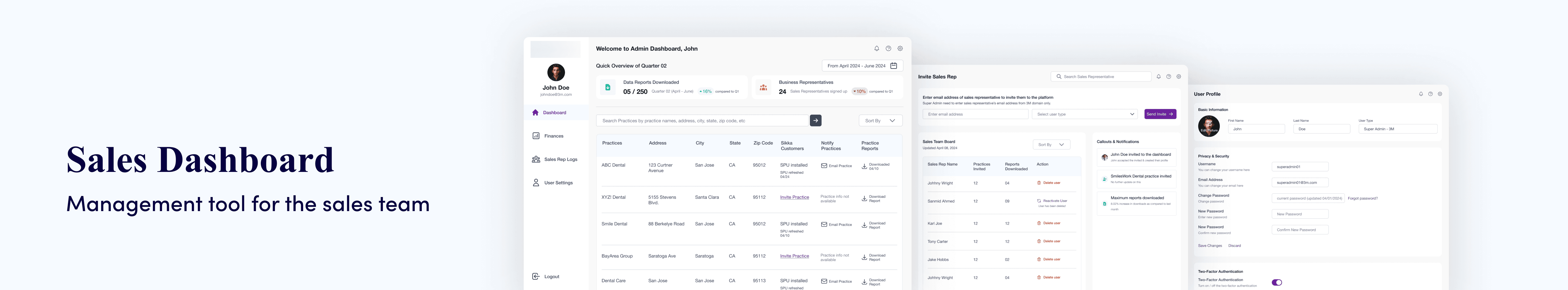The width and height of the screenshot is (1568, 290).
Task: Click Reactivate User icon for Sanmid Ahmed
Action: 1039,201
